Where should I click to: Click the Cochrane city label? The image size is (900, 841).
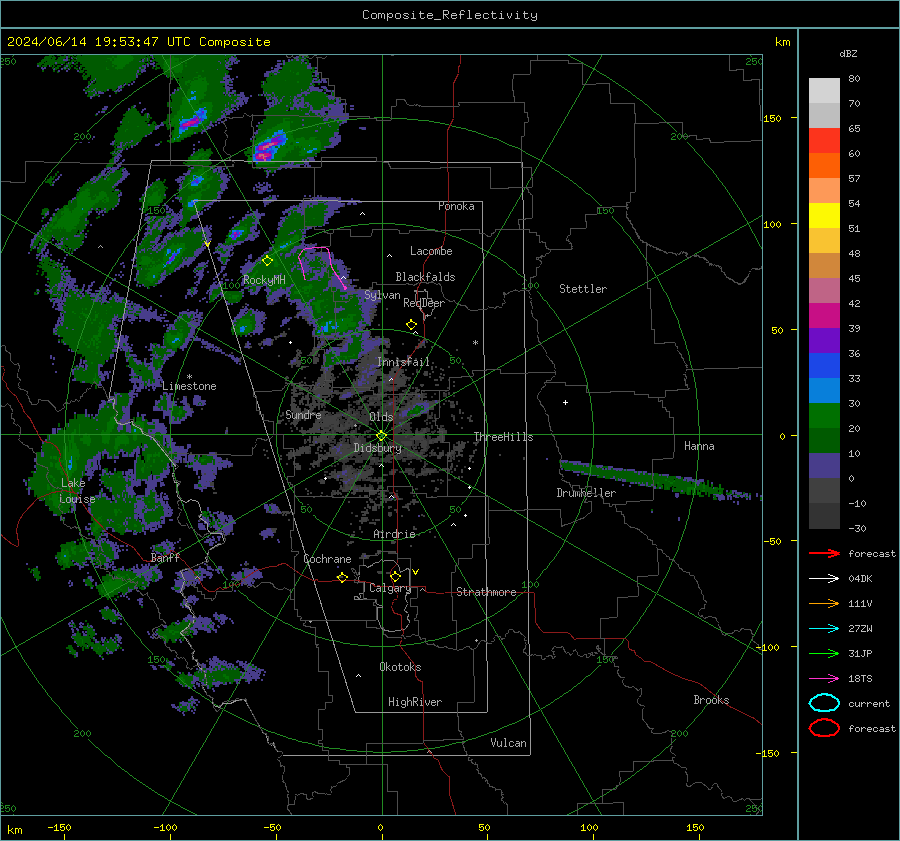327,559
